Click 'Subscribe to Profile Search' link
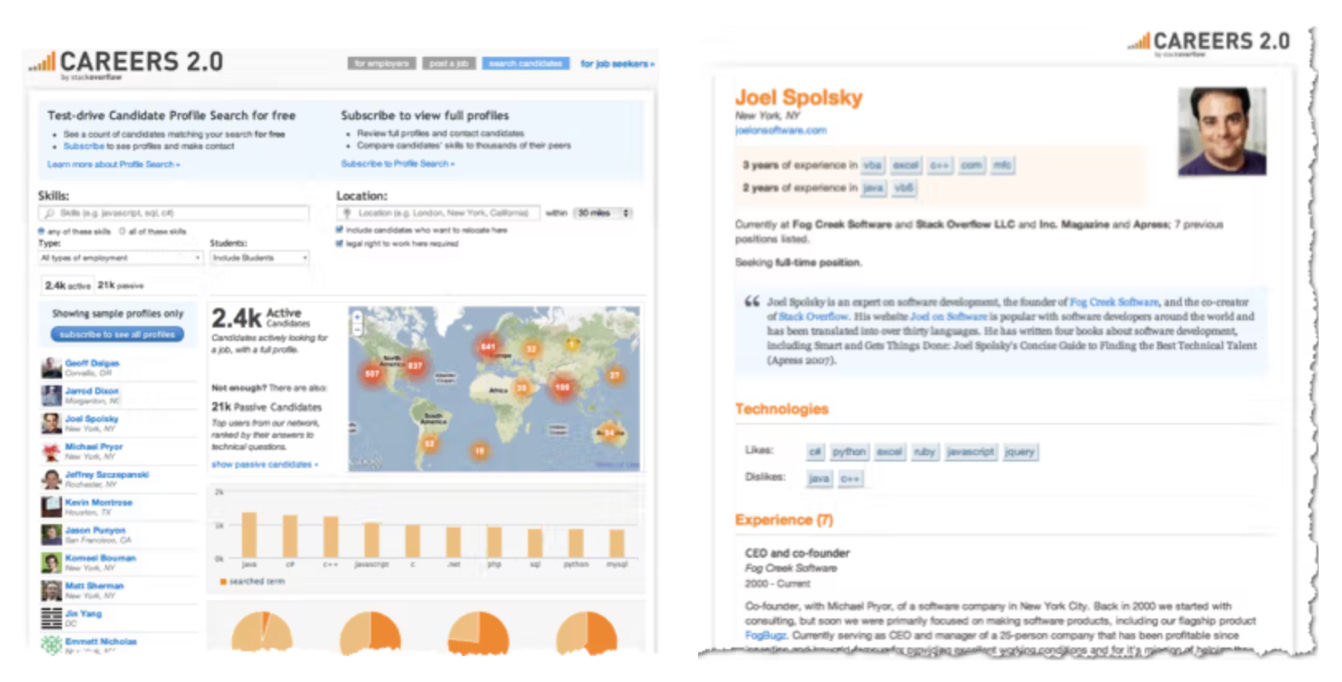 tap(397, 164)
